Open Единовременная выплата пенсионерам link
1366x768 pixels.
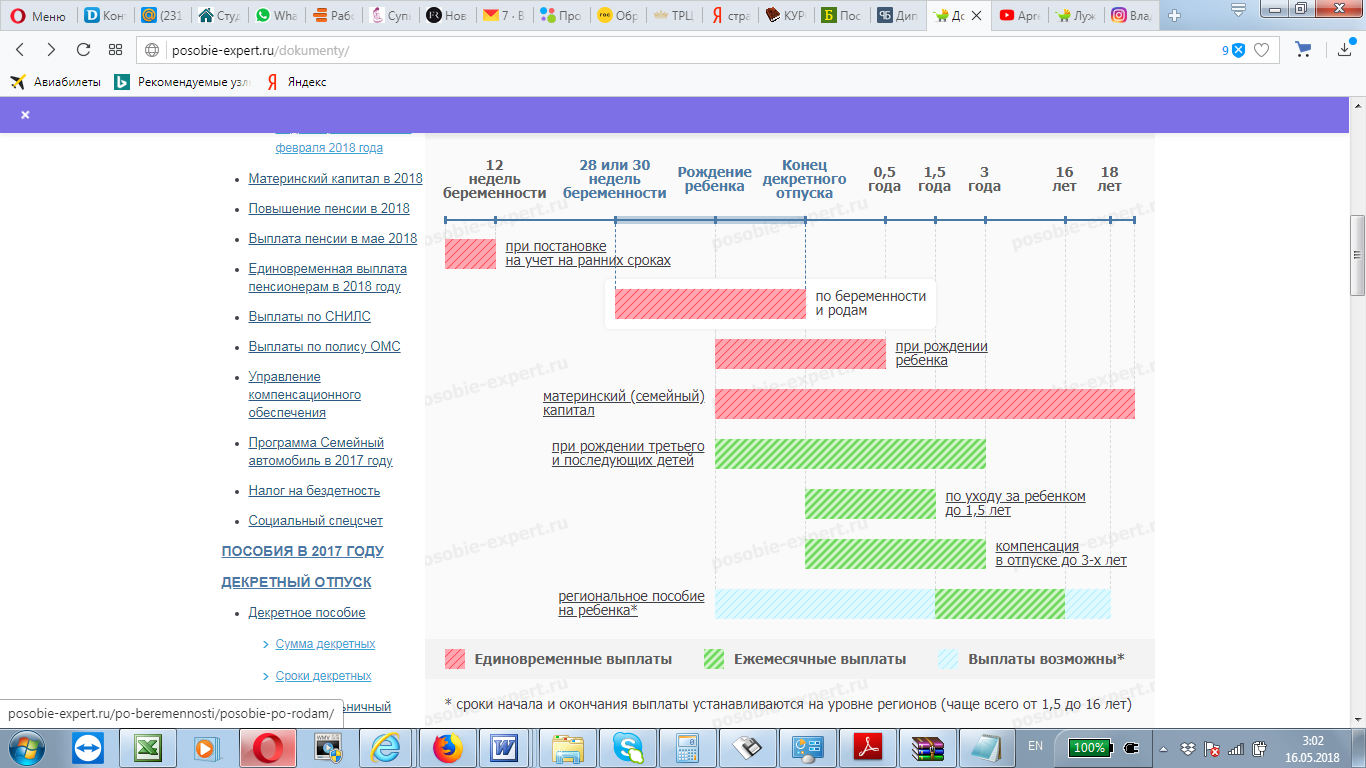(x=327, y=278)
